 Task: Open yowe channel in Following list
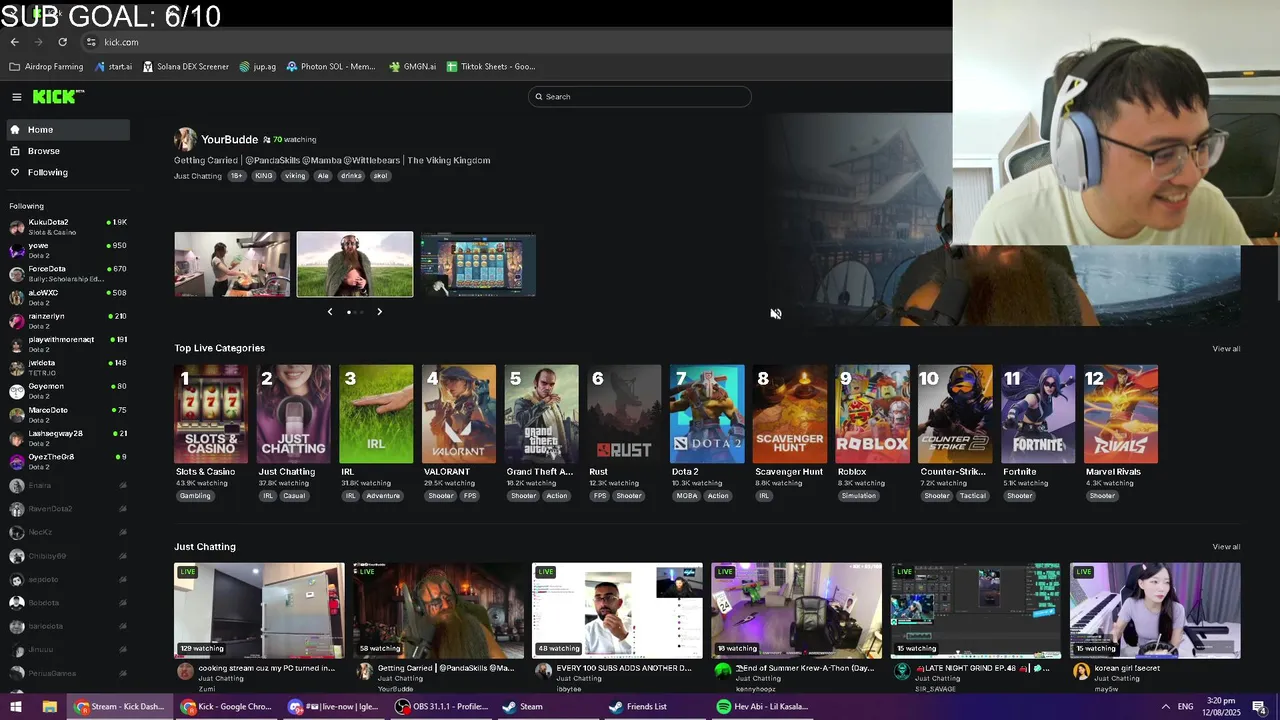[67, 250]
